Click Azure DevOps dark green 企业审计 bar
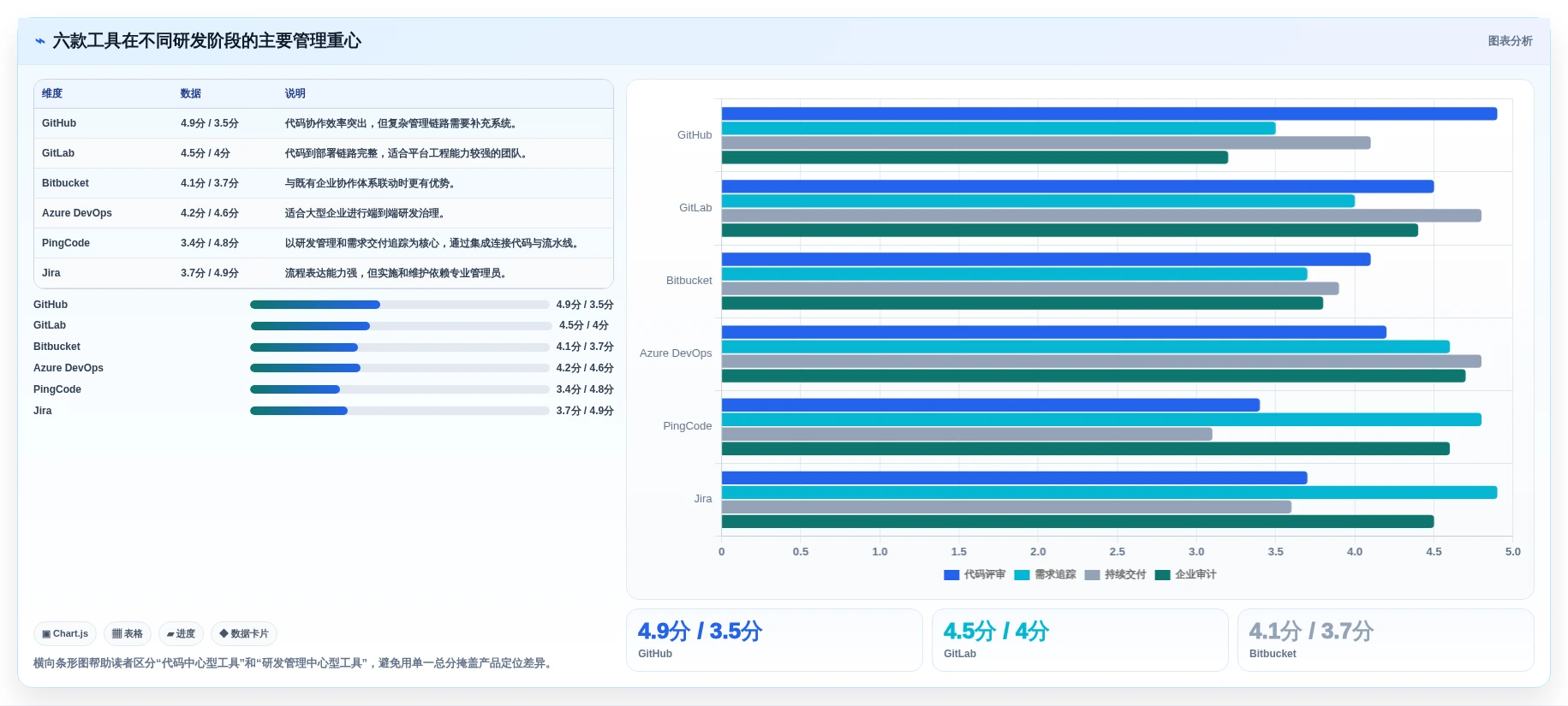 (x=1094, y=376)
